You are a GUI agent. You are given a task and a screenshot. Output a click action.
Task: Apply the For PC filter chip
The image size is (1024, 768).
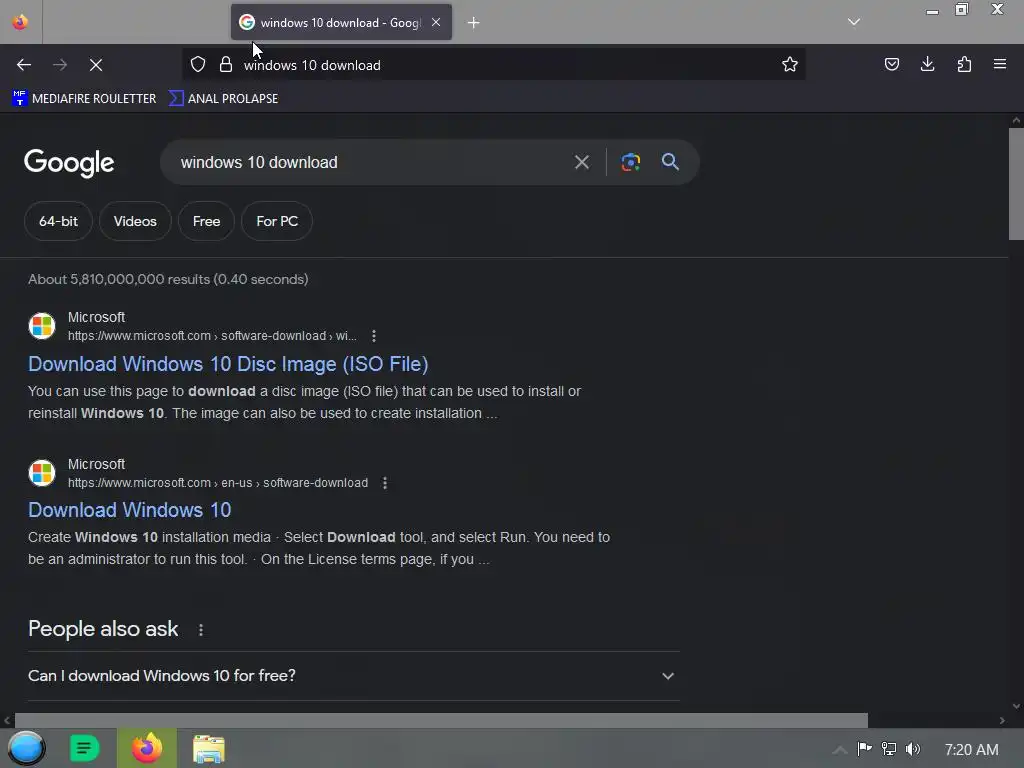[277, 221]
